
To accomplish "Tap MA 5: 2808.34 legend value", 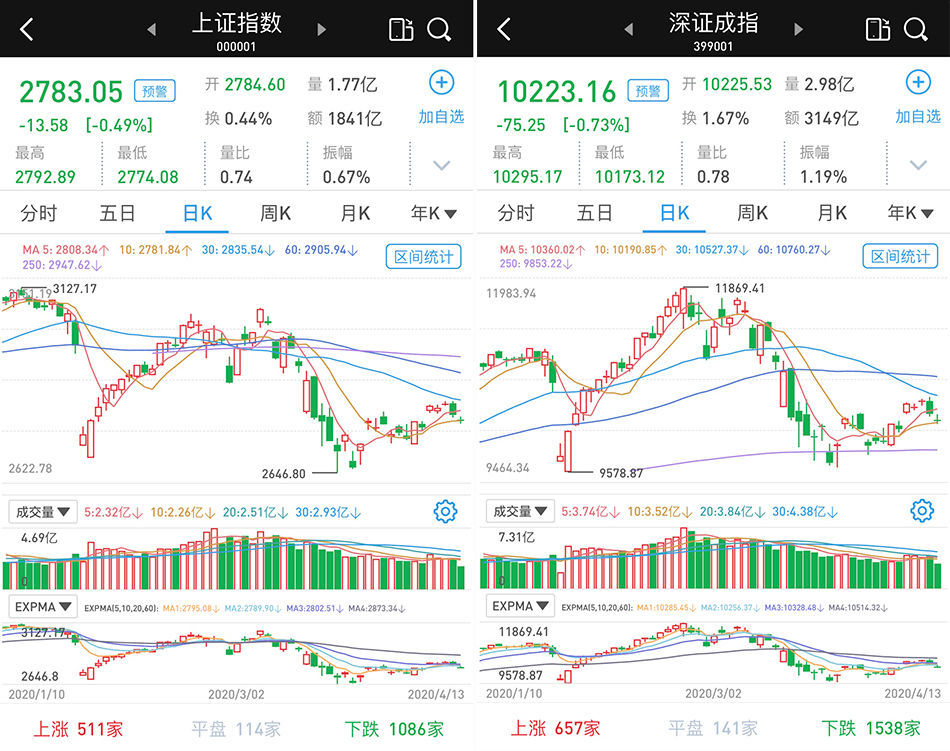I will (65, 250).
